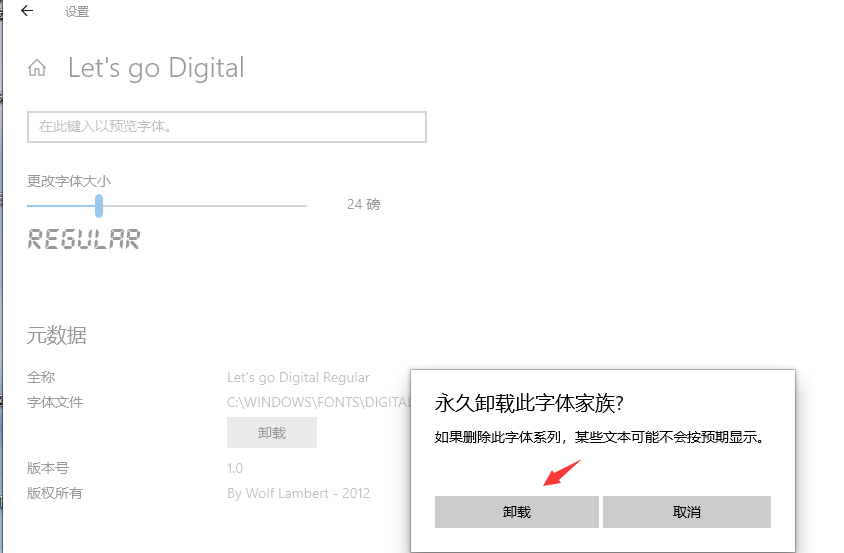
Task: Click the 更改字体大小 label
Action: pos(69,181)
